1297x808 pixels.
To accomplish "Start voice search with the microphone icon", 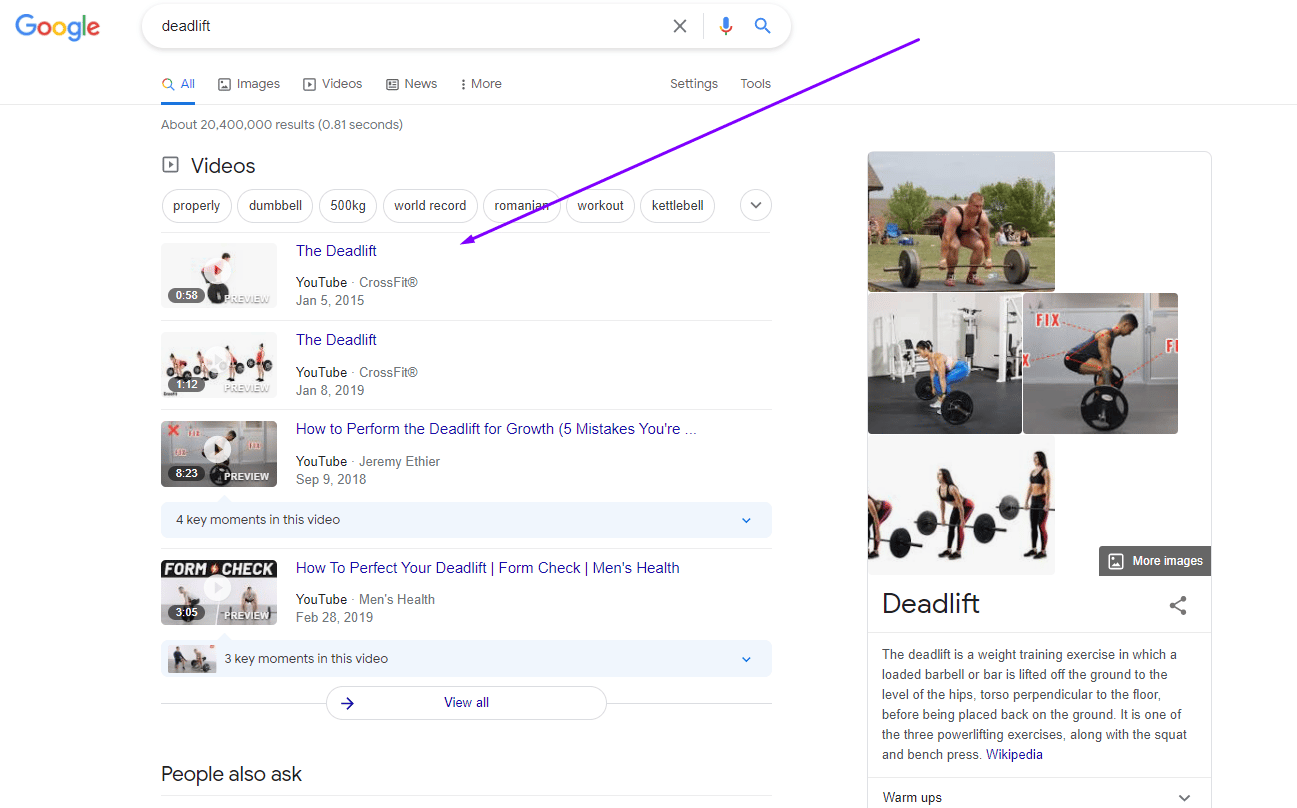I will click(726, 26).
